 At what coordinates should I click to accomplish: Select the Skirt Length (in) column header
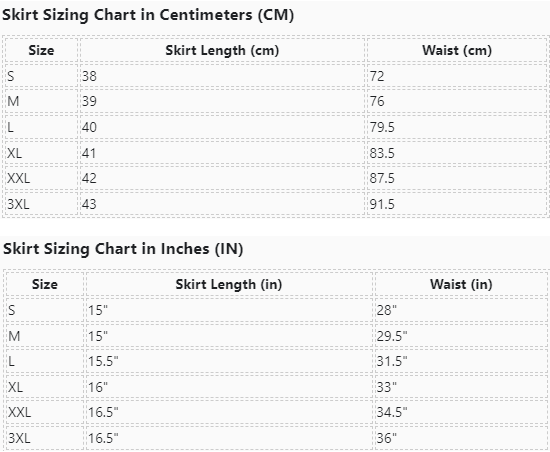point(229,284)
